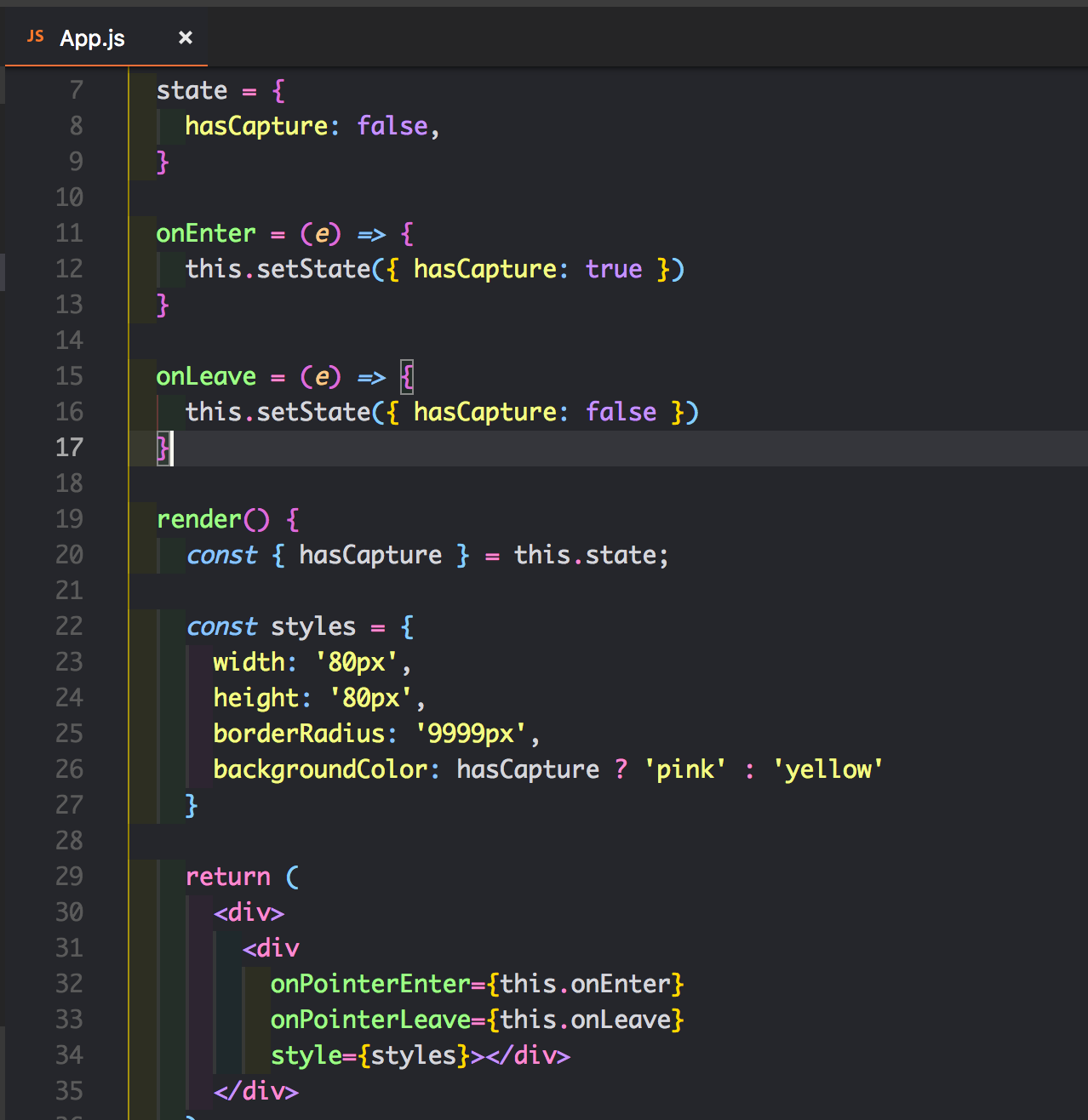Click line number 17 in gutter

click(70, 448)
